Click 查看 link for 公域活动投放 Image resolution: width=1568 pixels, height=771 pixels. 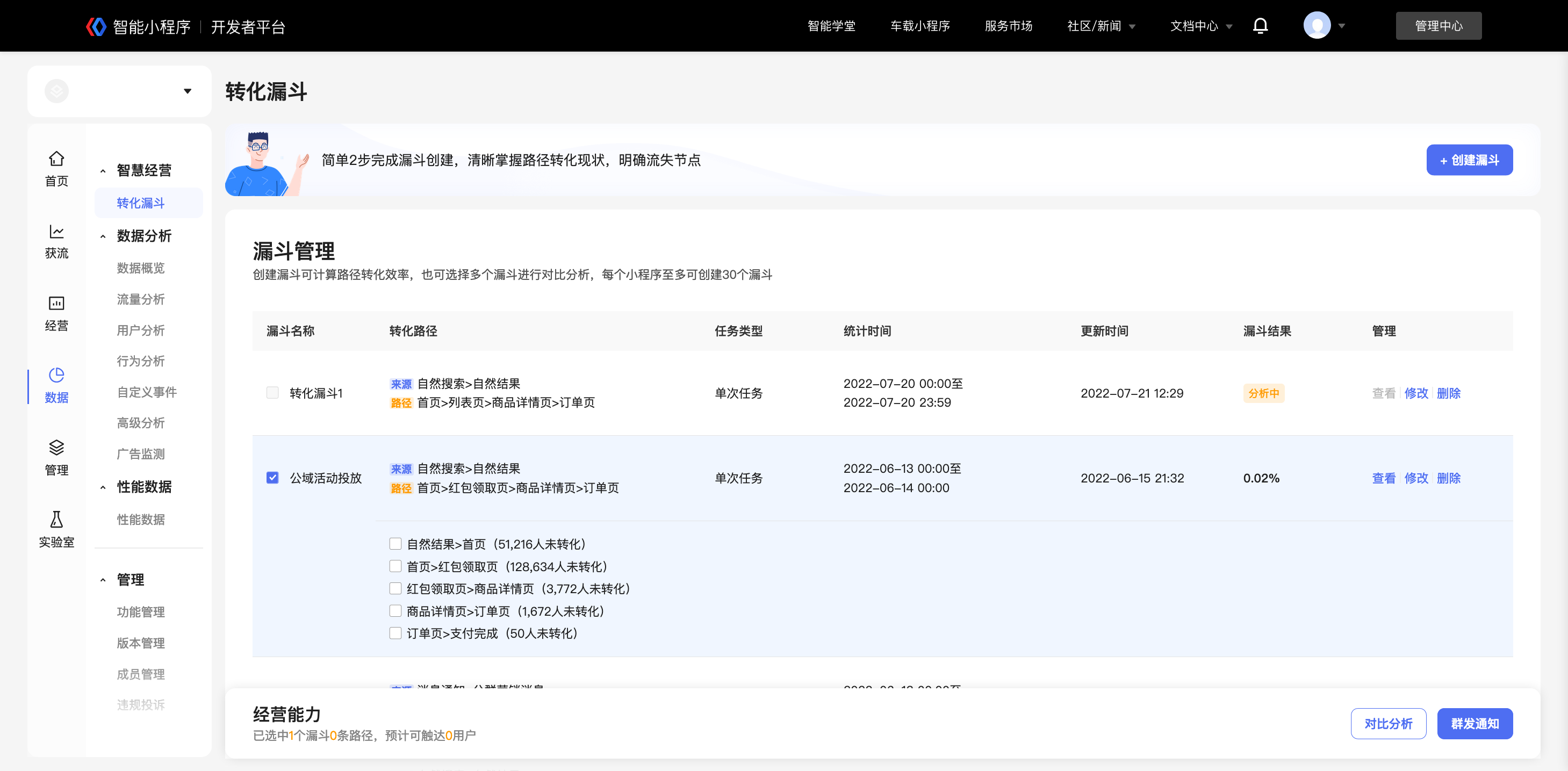click(x=1383, y=478)
